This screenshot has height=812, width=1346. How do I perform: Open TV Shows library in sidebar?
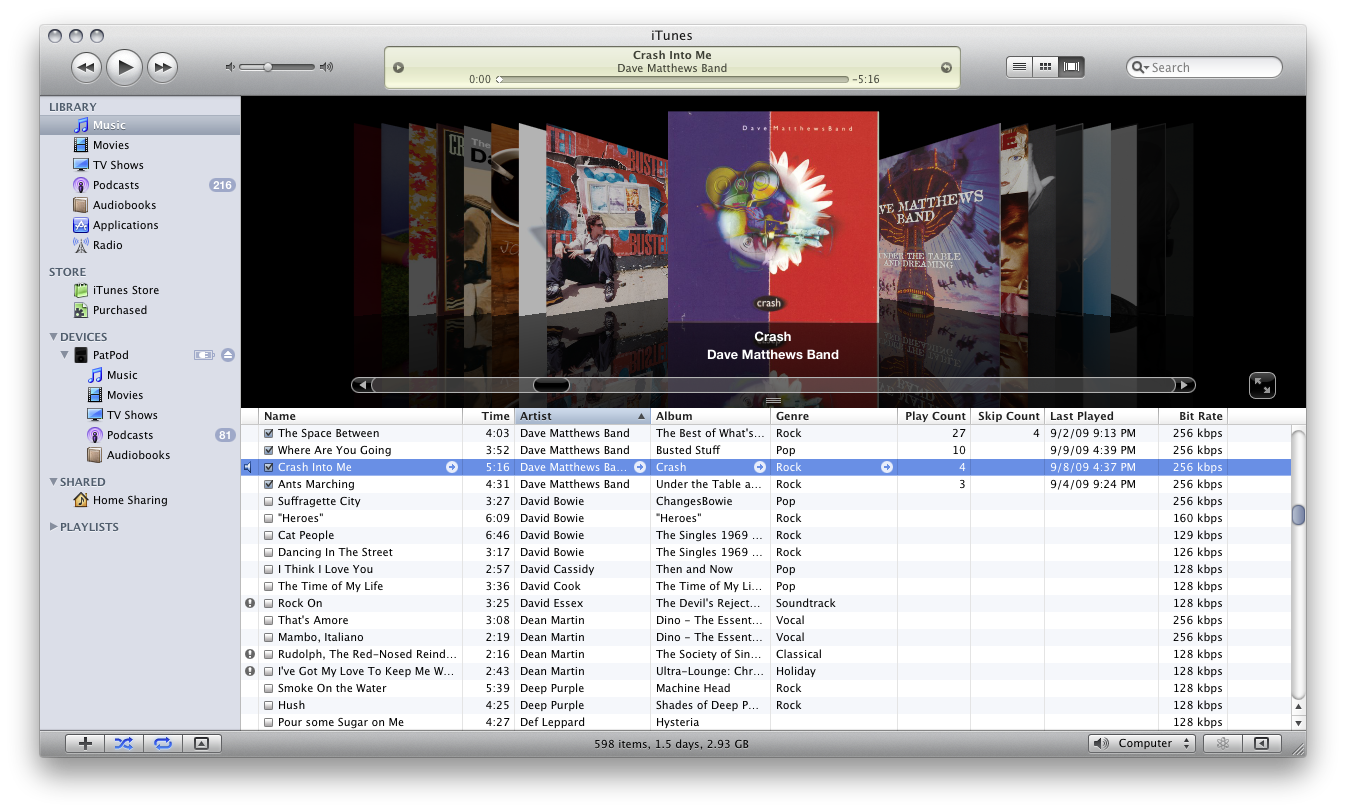(x=140, y=165)
